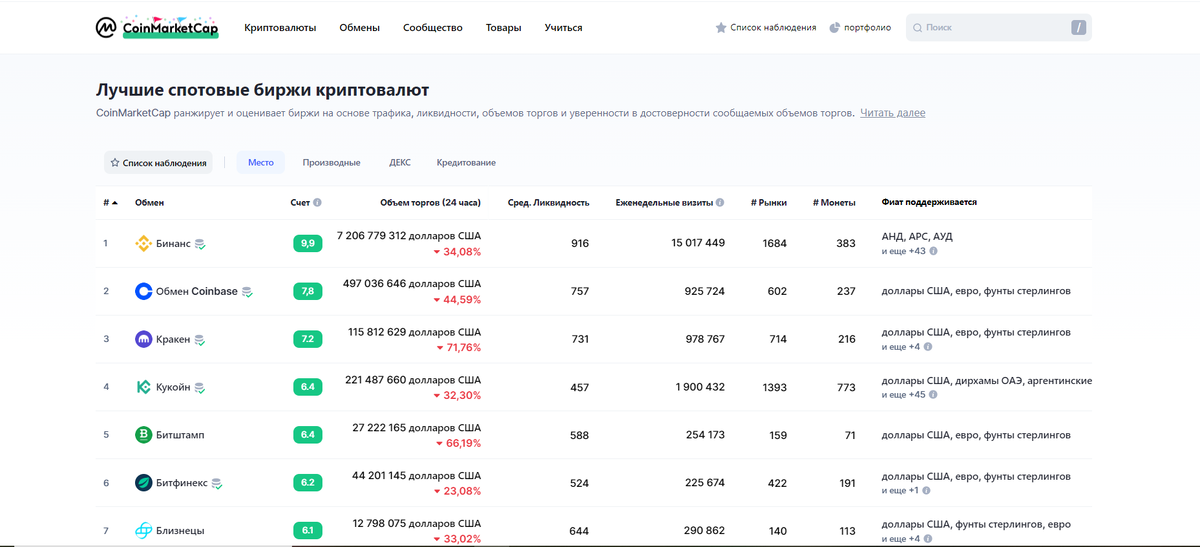The width and height of the screenshot is (1200, 547).
Task: Click the slash shortcut badge in search
Action: coord(1078,28)
